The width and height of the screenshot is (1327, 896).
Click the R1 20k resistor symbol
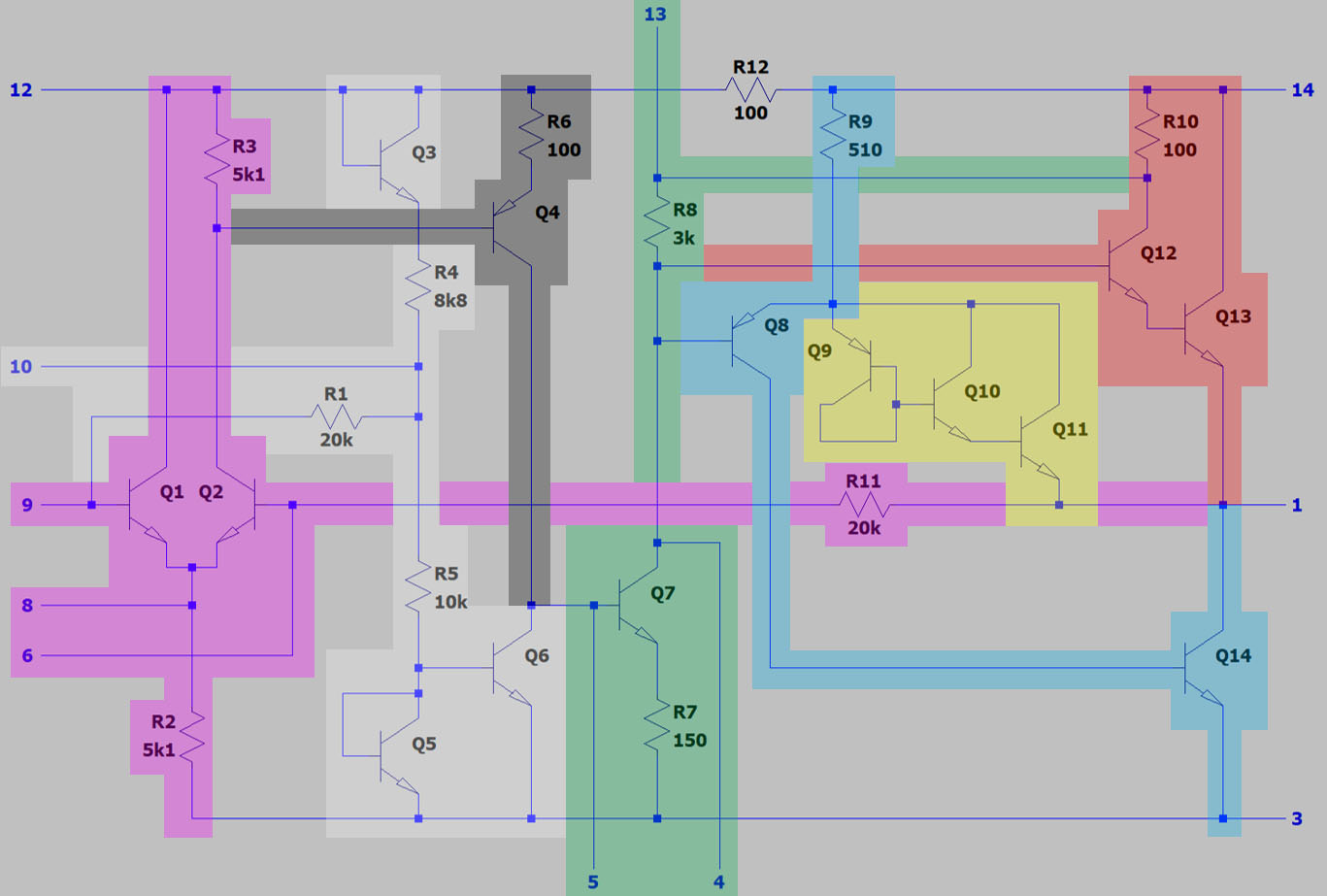pos(336,417)
